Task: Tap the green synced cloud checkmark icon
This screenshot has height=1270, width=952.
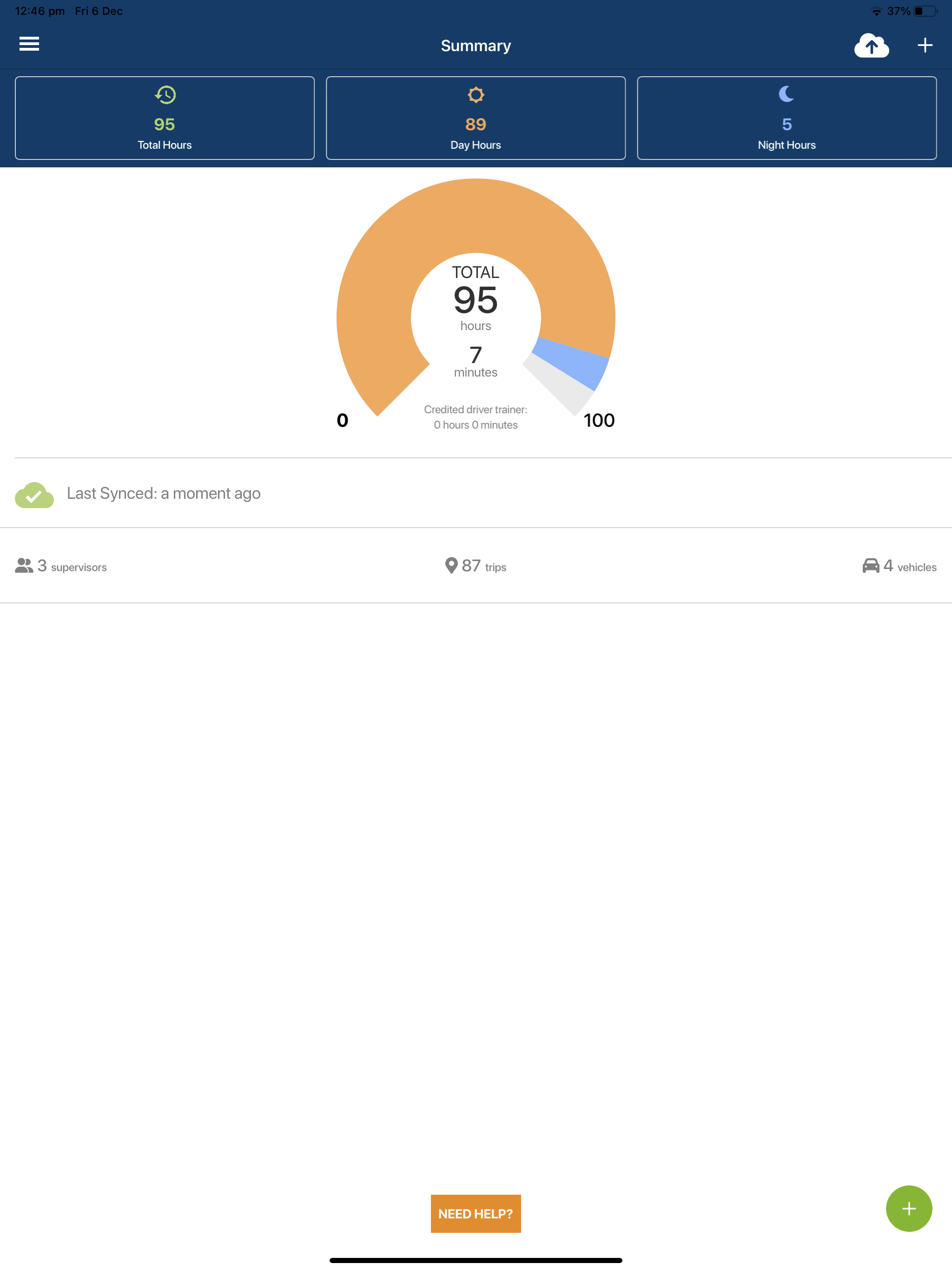Action: [x=34, y=494]
